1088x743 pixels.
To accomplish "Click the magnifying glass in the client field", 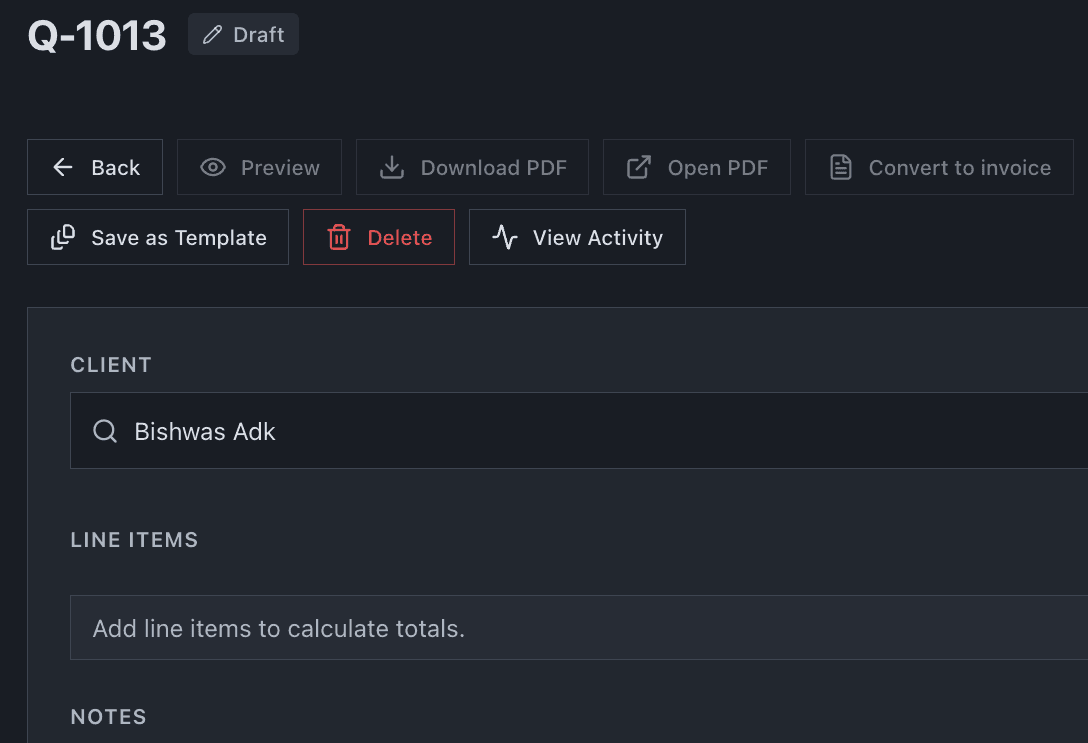I will 105,430.
